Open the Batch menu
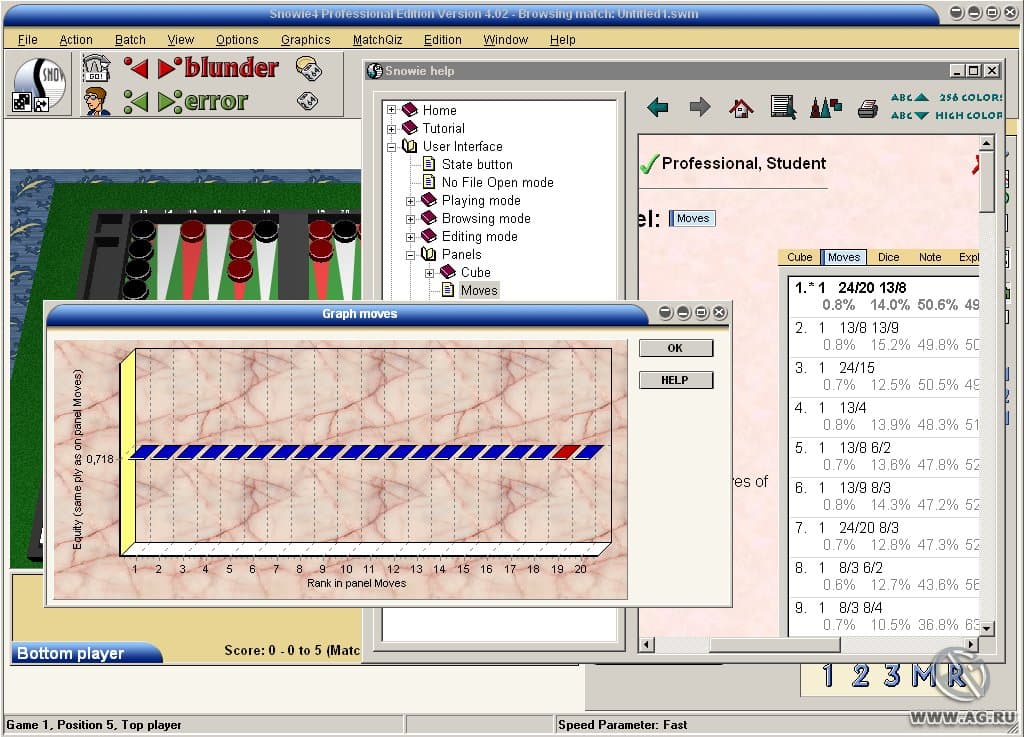 coord(130,40)
